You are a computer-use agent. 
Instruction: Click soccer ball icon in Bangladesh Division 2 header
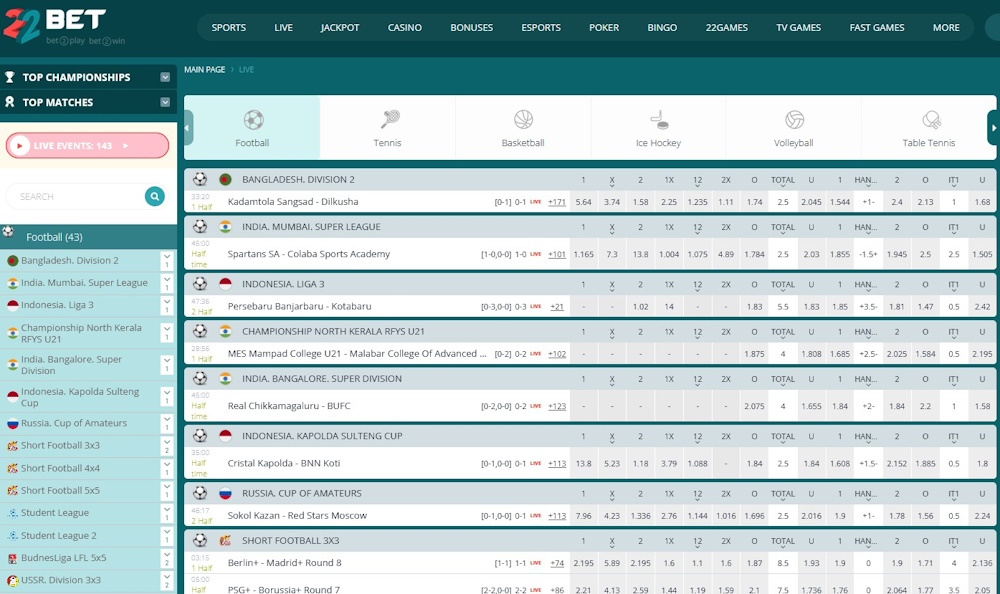200,179
